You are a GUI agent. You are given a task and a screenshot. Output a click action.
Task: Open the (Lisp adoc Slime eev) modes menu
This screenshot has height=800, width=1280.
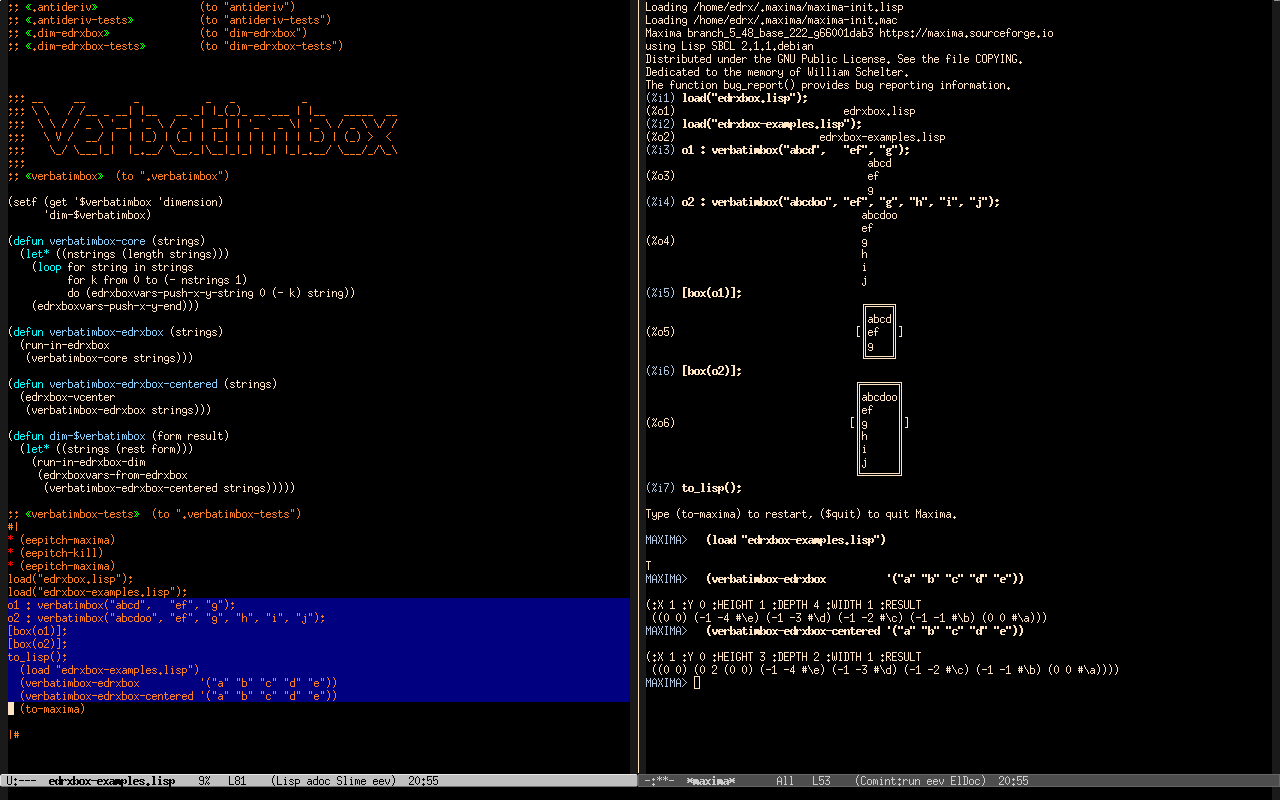[x=333, y=781]
